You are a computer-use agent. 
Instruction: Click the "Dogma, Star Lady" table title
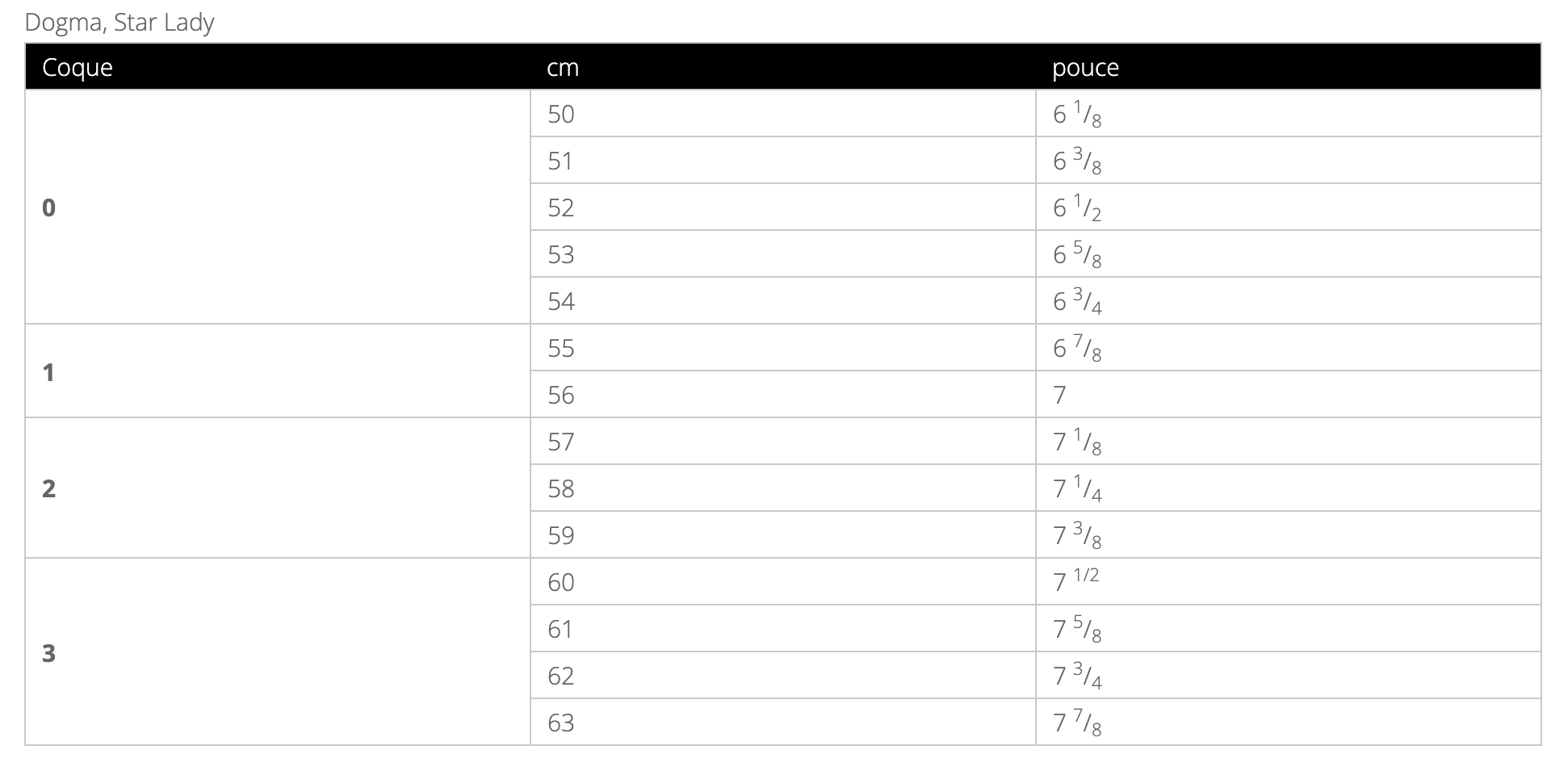pyautogui.click(x=119, y=22)
